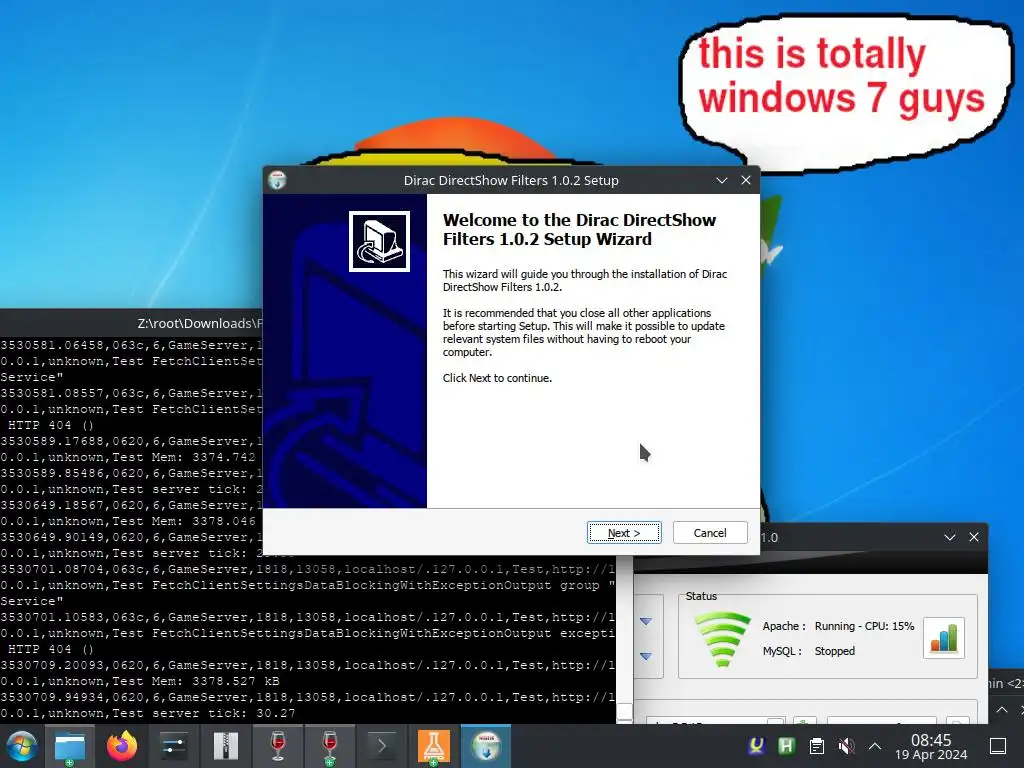Click the MySQL 'Stopped' status text
This screenshot has width=1024, height=768.
tap(835, 651)
